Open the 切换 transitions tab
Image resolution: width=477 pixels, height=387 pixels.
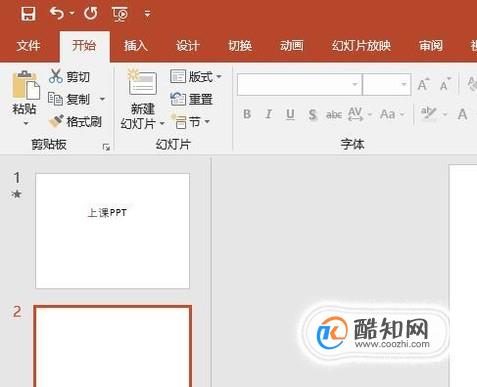click(240, 45)
